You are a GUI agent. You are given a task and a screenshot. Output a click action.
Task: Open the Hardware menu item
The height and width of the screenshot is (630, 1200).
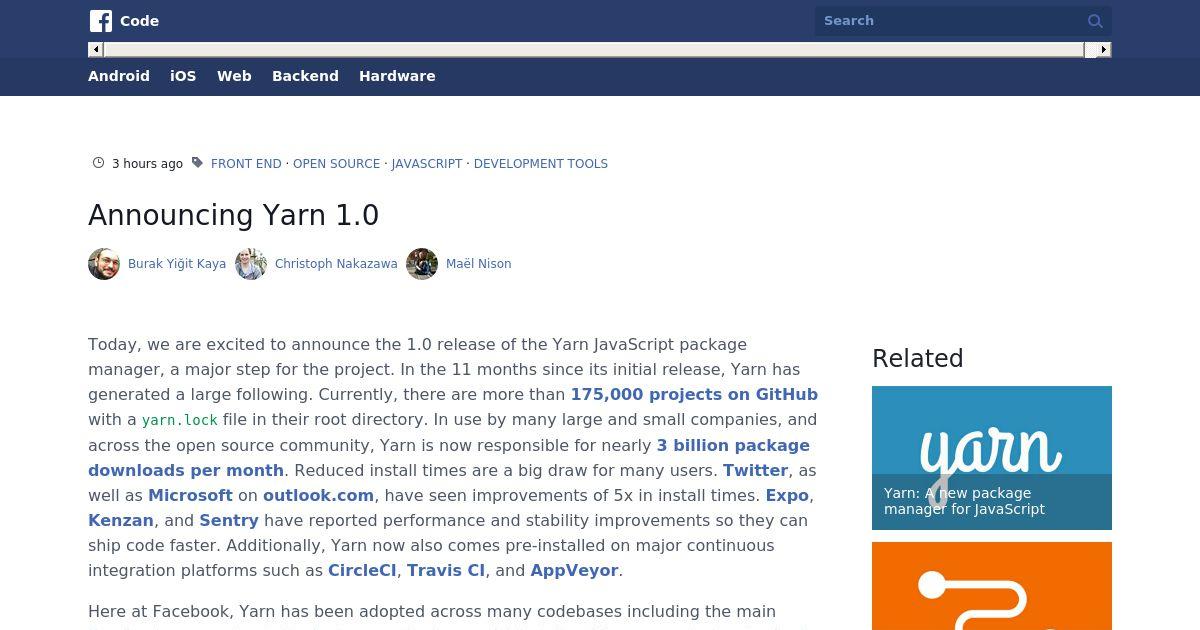coord(397,76)
